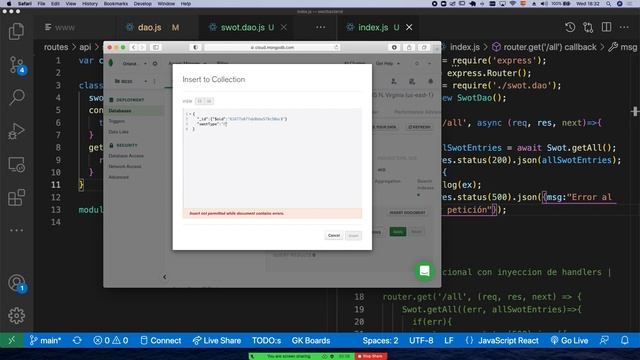Click router.get('/all') callback breadcrumb
The height and width of the screenshot is (360, 640).
coord(549,47)
